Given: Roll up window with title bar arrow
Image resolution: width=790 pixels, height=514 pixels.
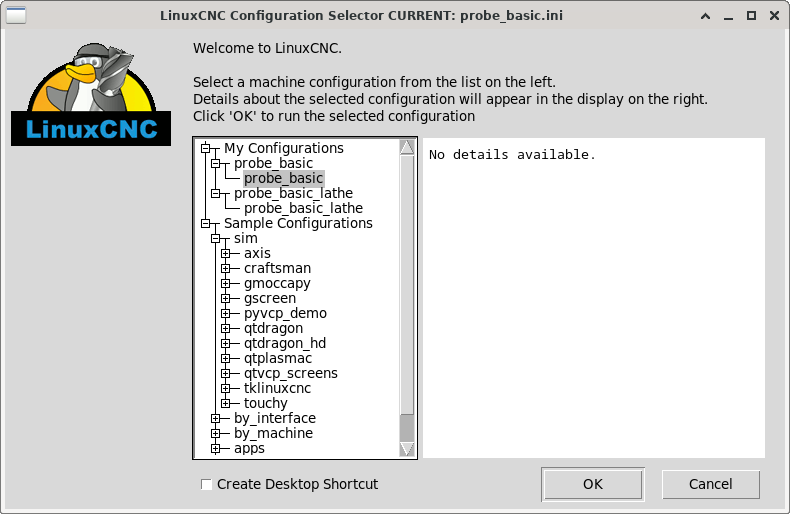Looking at the screenshot, I should [706, 16].
